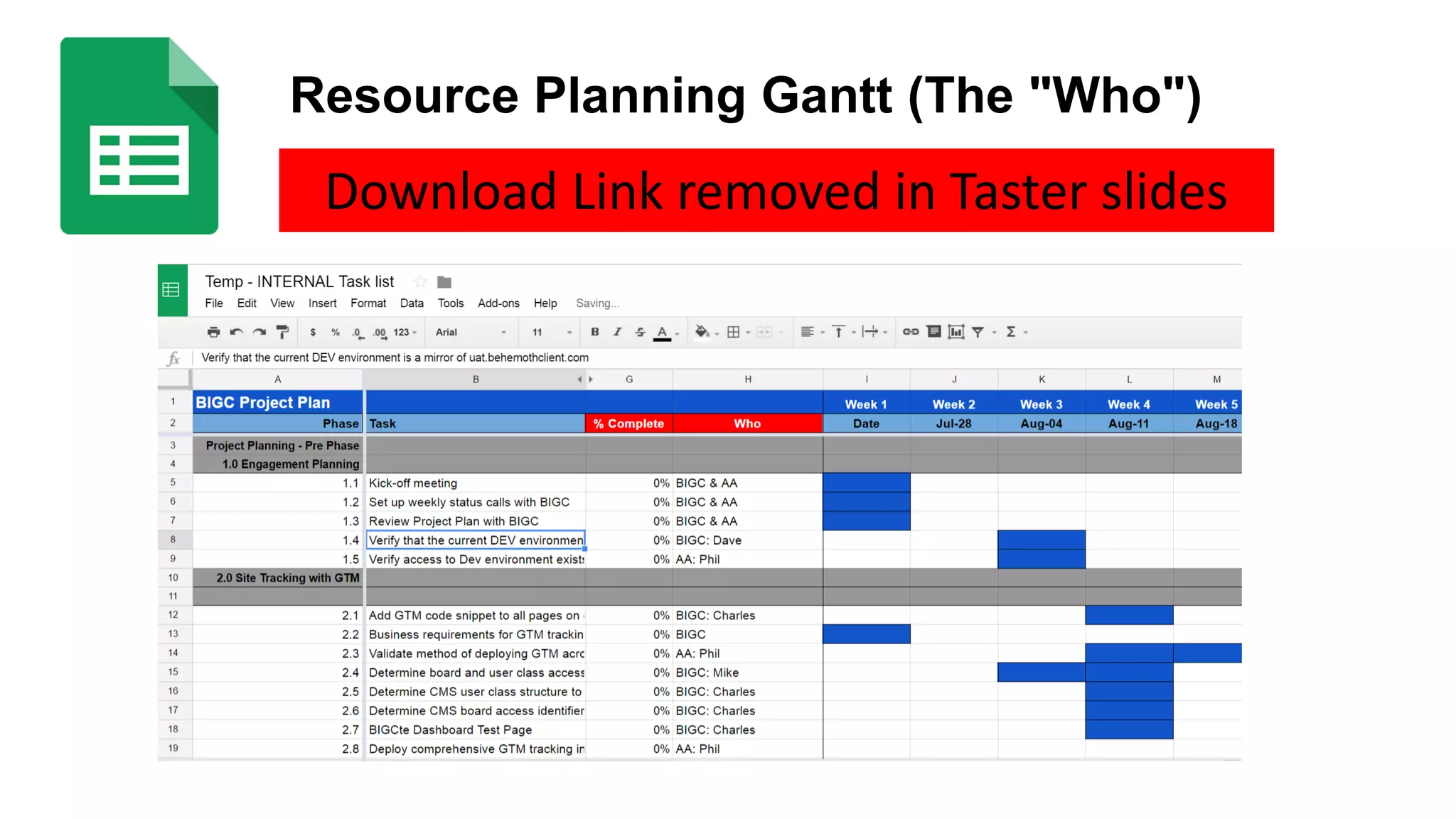Click the Insert comment icon
1456x819 pixels.
[934, 332]
